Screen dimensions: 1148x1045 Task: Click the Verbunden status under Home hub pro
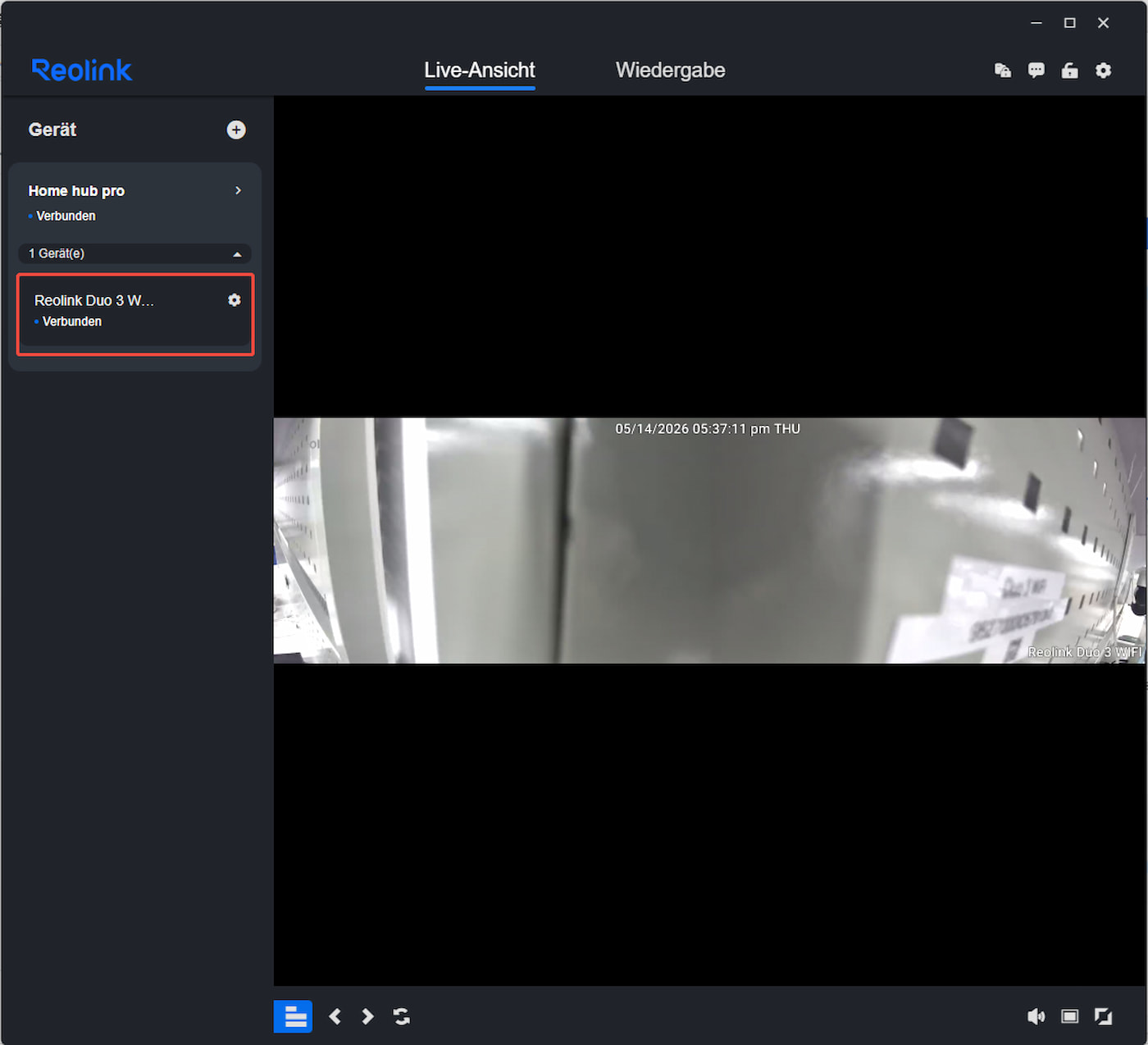tap(66, 216)
